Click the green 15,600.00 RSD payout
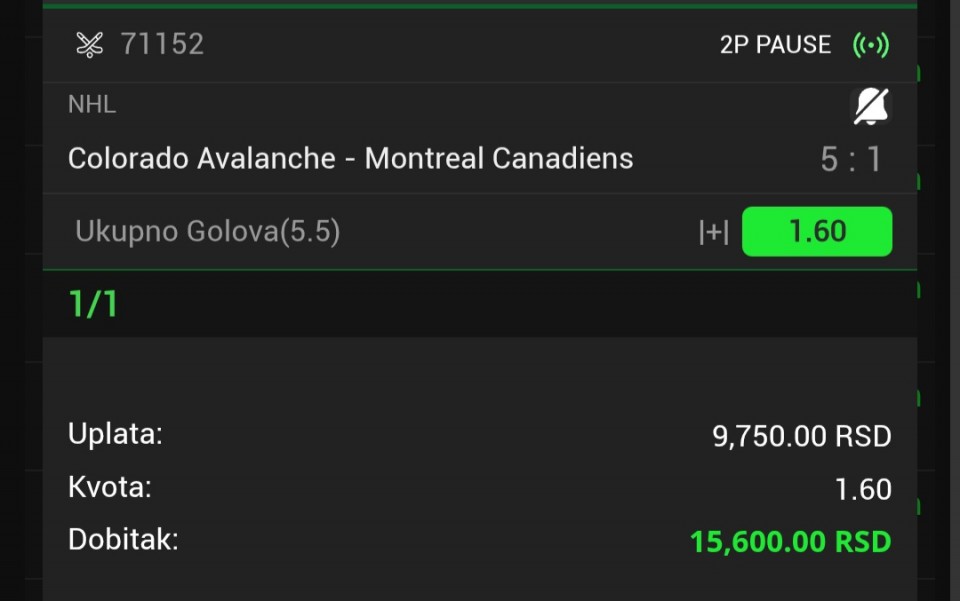Viewport: 960px width, 601px height. (x=790, y=542)
